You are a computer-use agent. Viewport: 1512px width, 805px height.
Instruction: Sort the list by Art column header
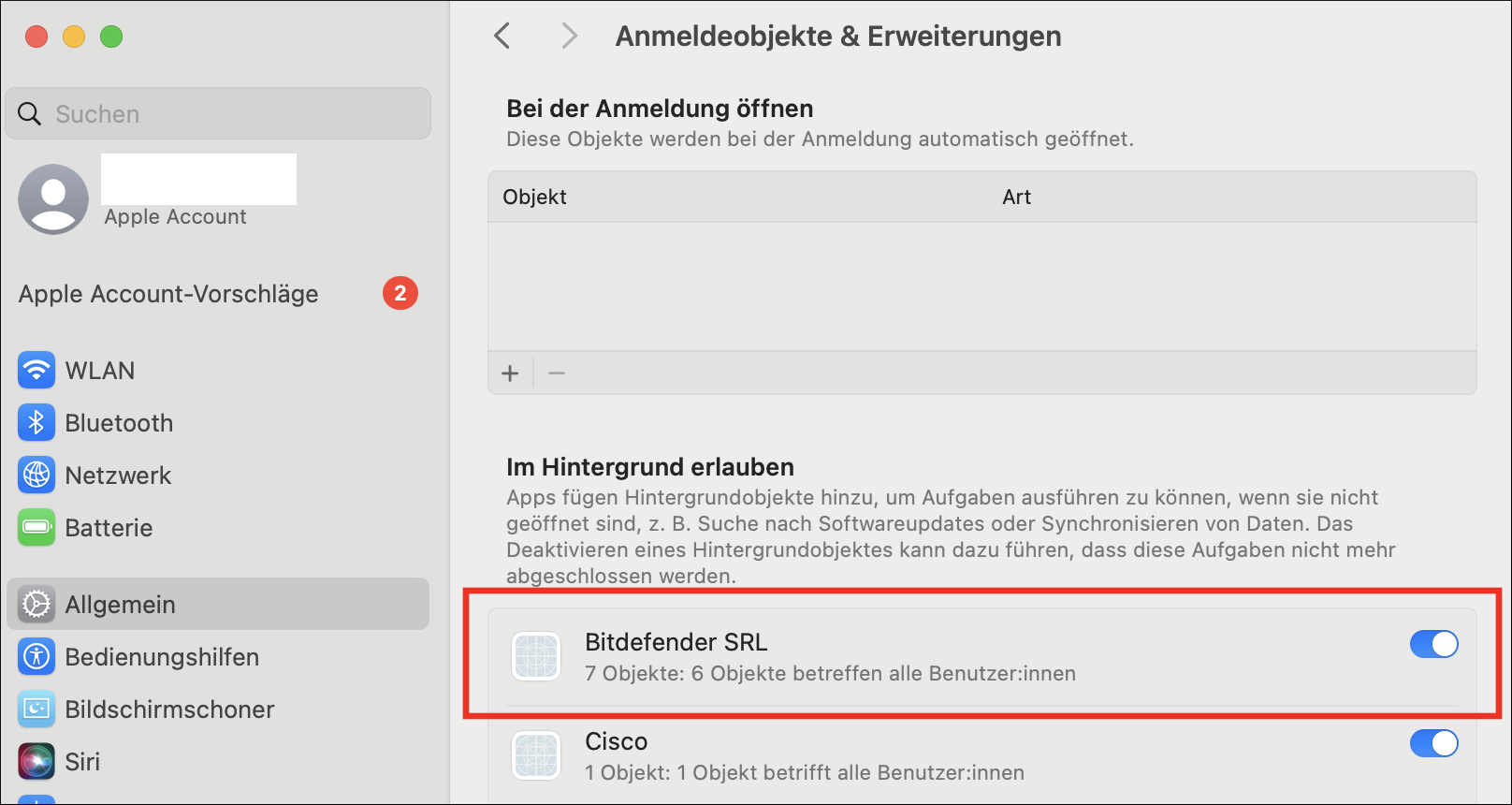[x=1017, y=197]
